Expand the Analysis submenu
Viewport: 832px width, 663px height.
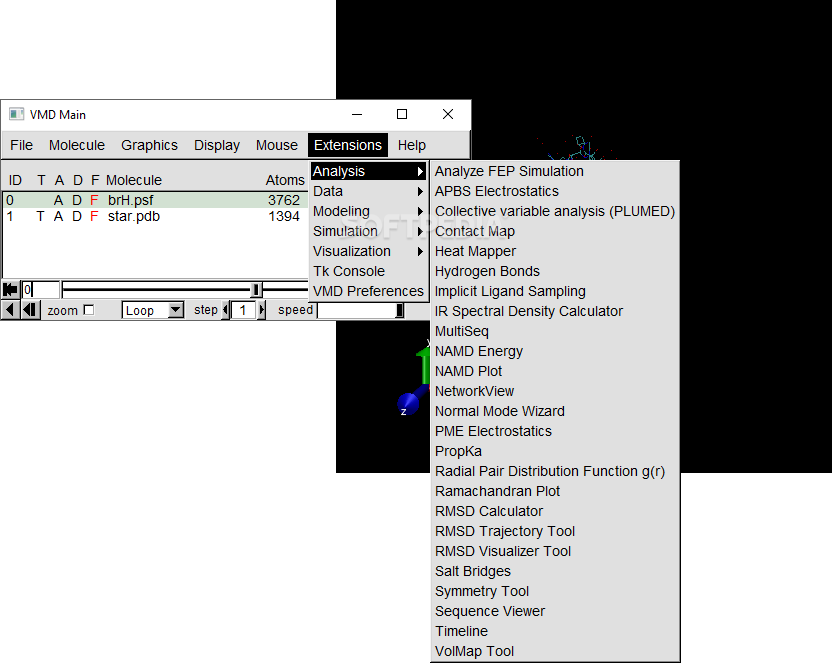(369, 171)
